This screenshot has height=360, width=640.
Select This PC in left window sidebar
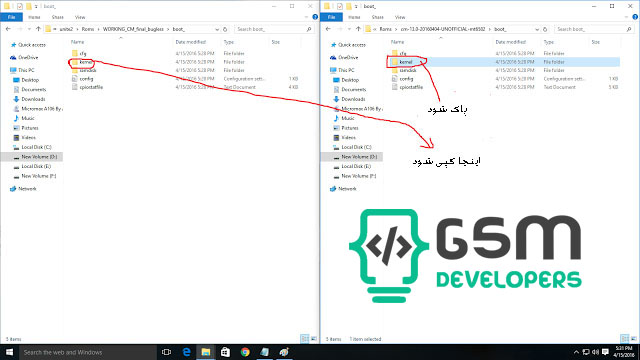tap(23, 70)
